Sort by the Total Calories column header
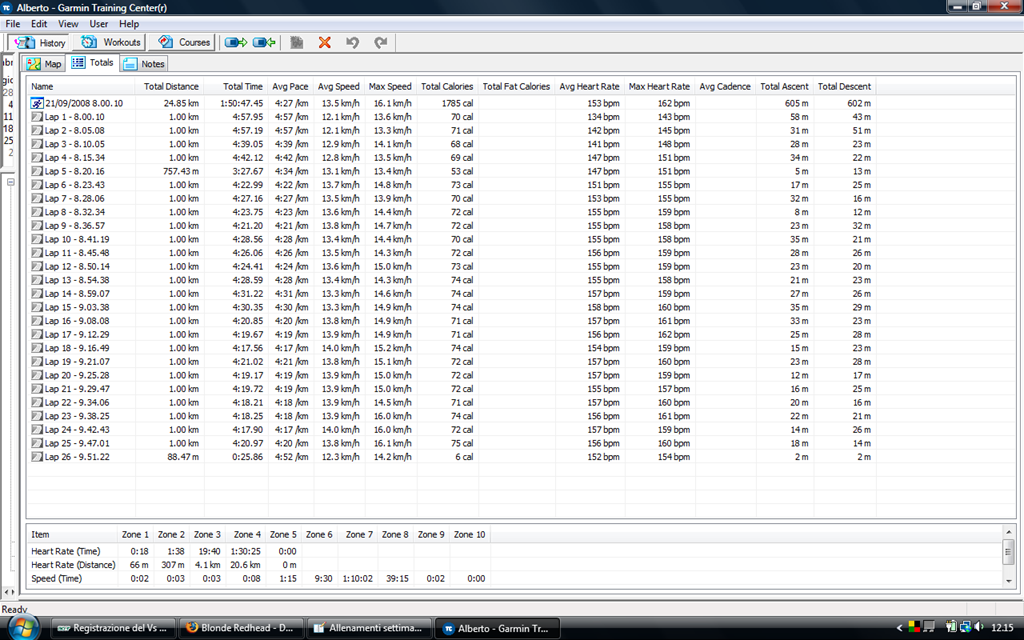The height and width of the screenshot is (640, 1024). 447,86
